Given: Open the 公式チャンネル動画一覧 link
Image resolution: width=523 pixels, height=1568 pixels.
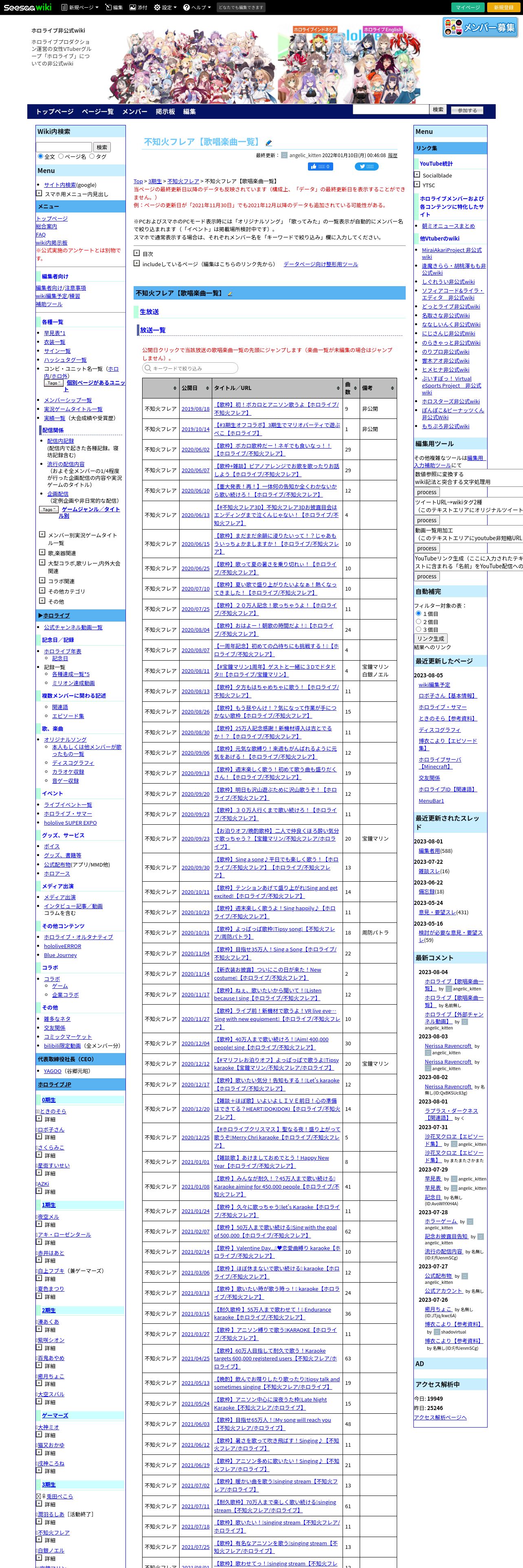Looking at the screenshot, I should pyautogui.click(x=73, y=628).
